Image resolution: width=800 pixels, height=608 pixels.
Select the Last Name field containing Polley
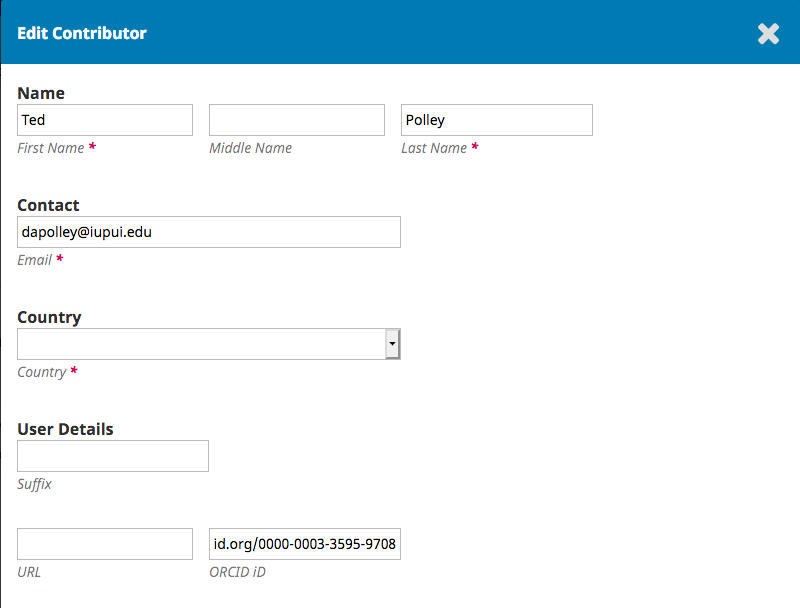pyautogui.click(x=497, y=120)
